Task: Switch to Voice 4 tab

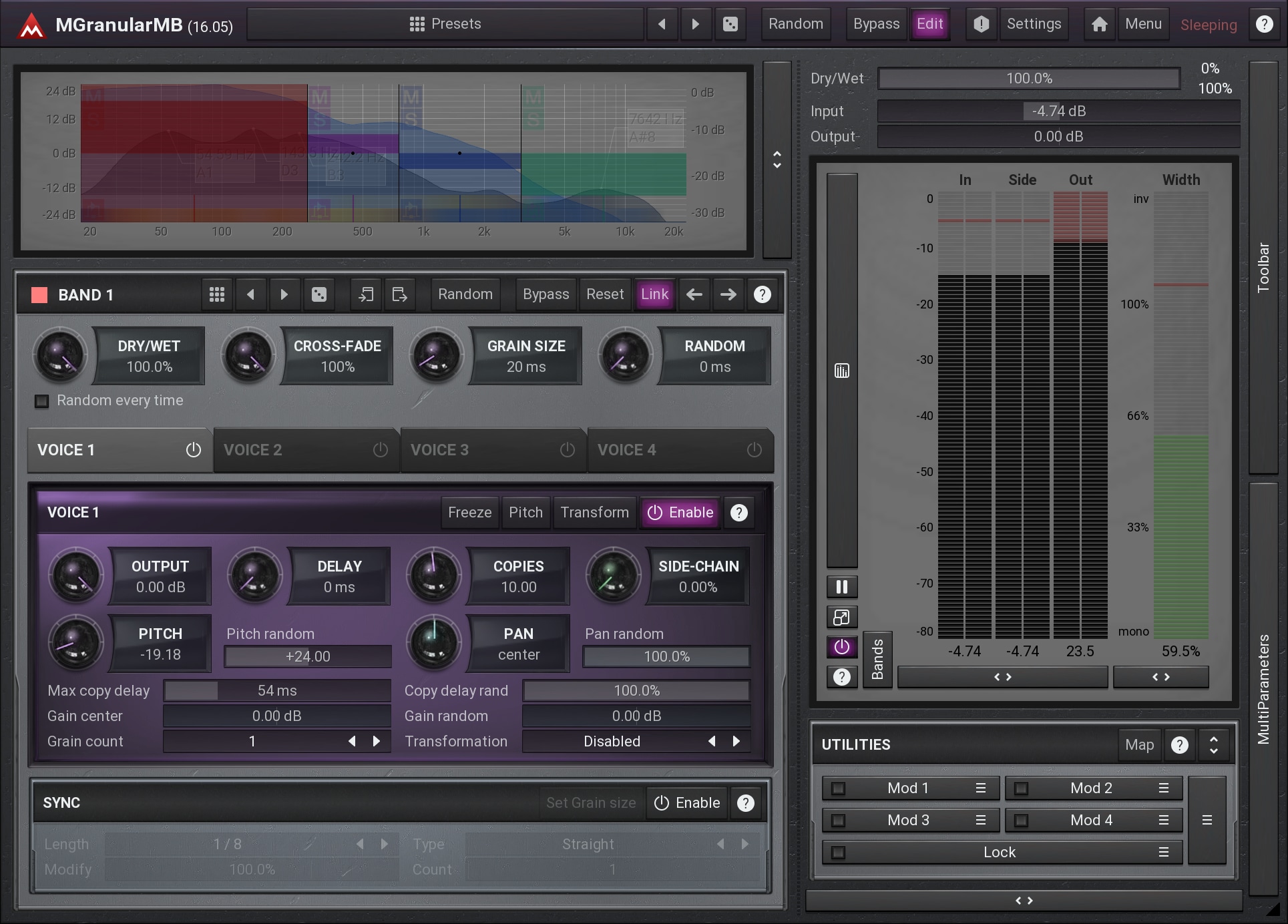Action: 680,450
